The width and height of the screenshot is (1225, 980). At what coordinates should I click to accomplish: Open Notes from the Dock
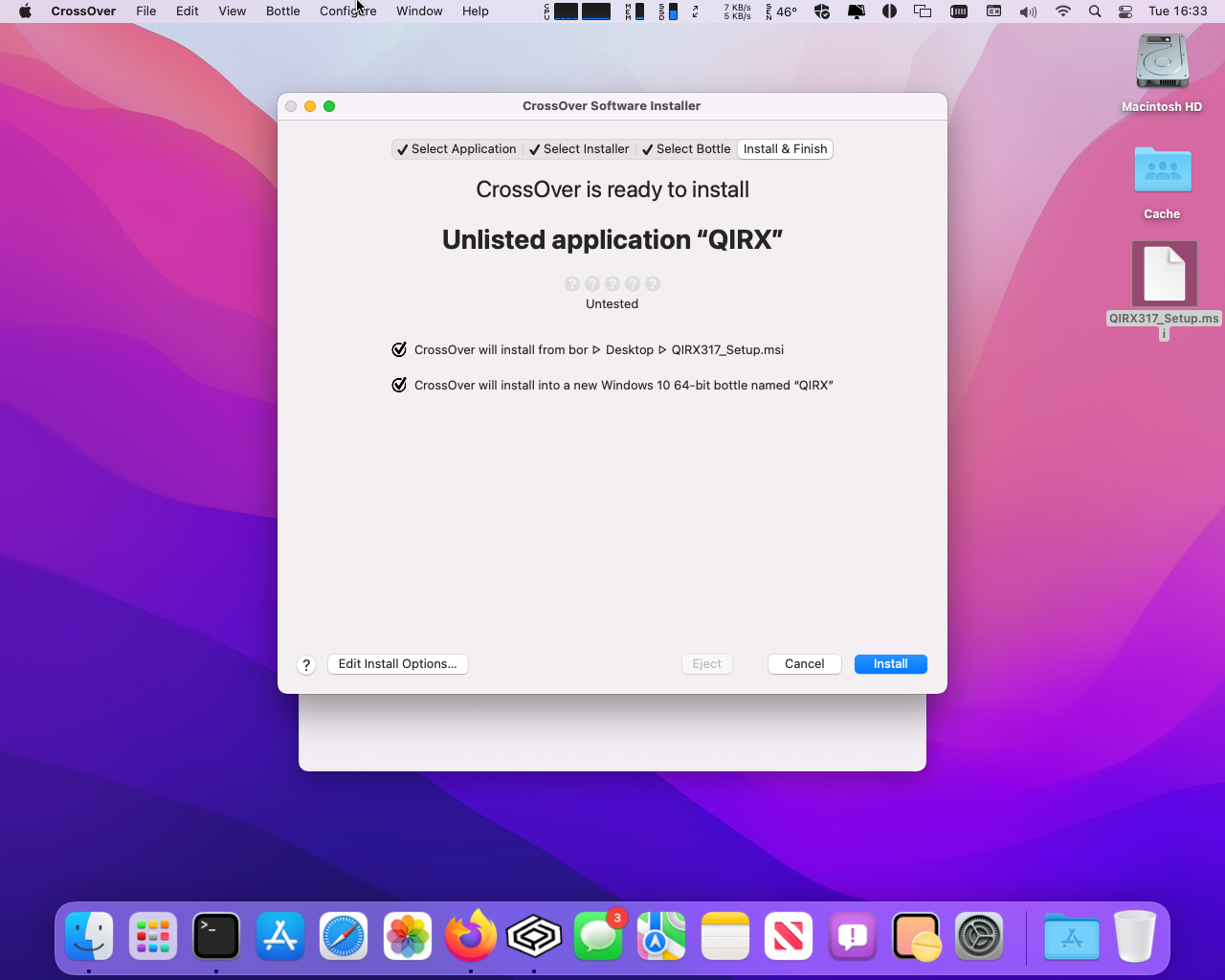tap(725, 935)
